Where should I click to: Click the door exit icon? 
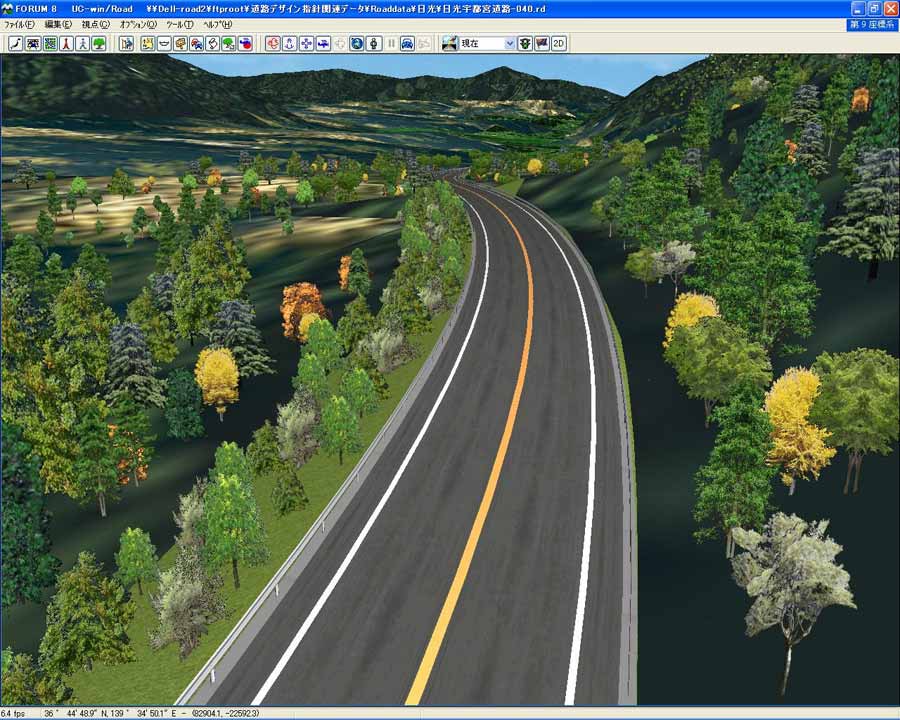click(x=126, y=44)
